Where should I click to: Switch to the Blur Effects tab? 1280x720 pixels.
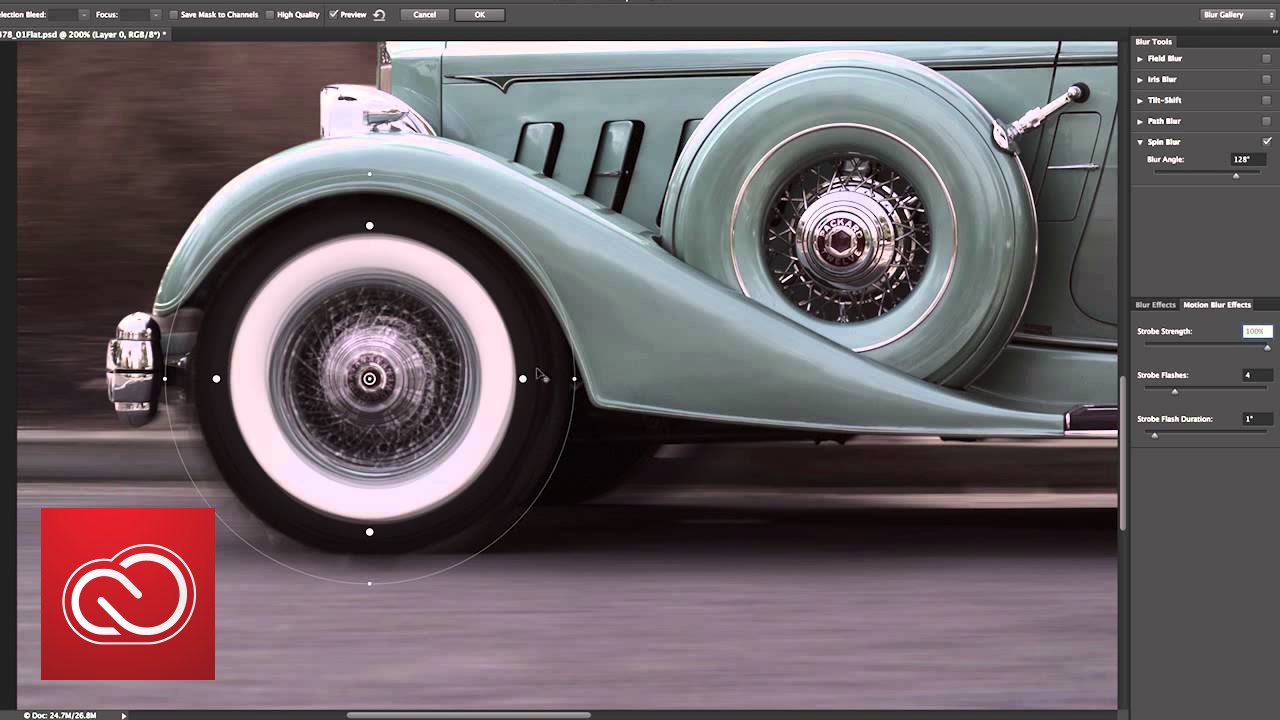click(x=1155, y=305)
